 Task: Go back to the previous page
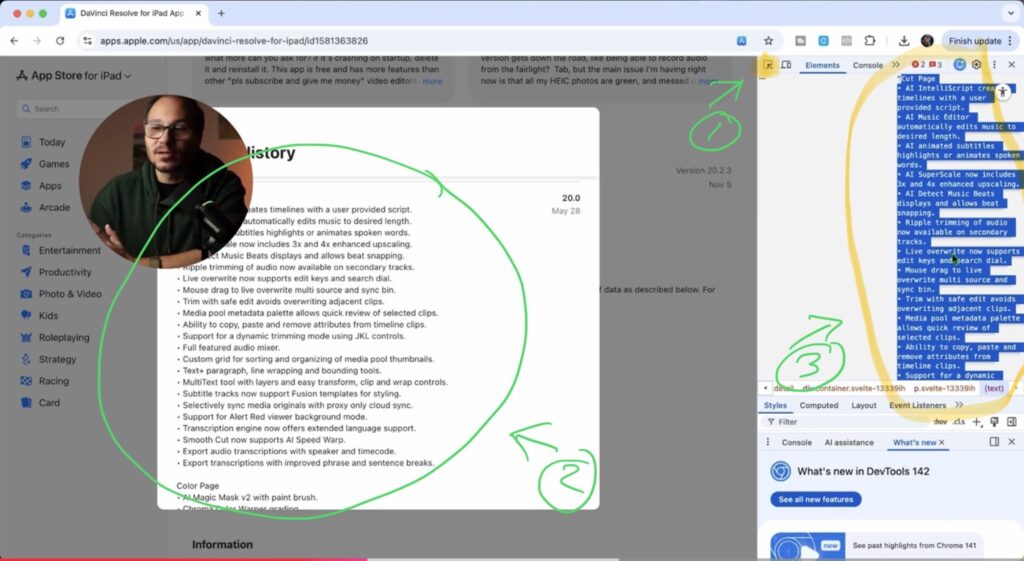14,40
